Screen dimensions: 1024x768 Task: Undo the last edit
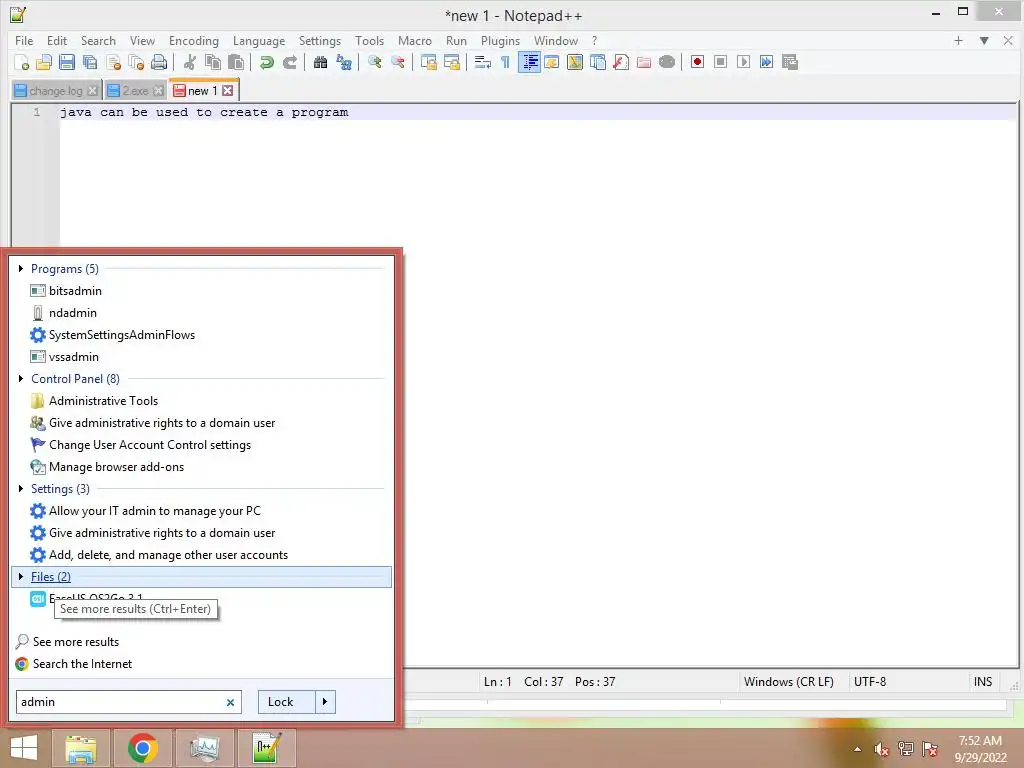click(x=266, y=62)
